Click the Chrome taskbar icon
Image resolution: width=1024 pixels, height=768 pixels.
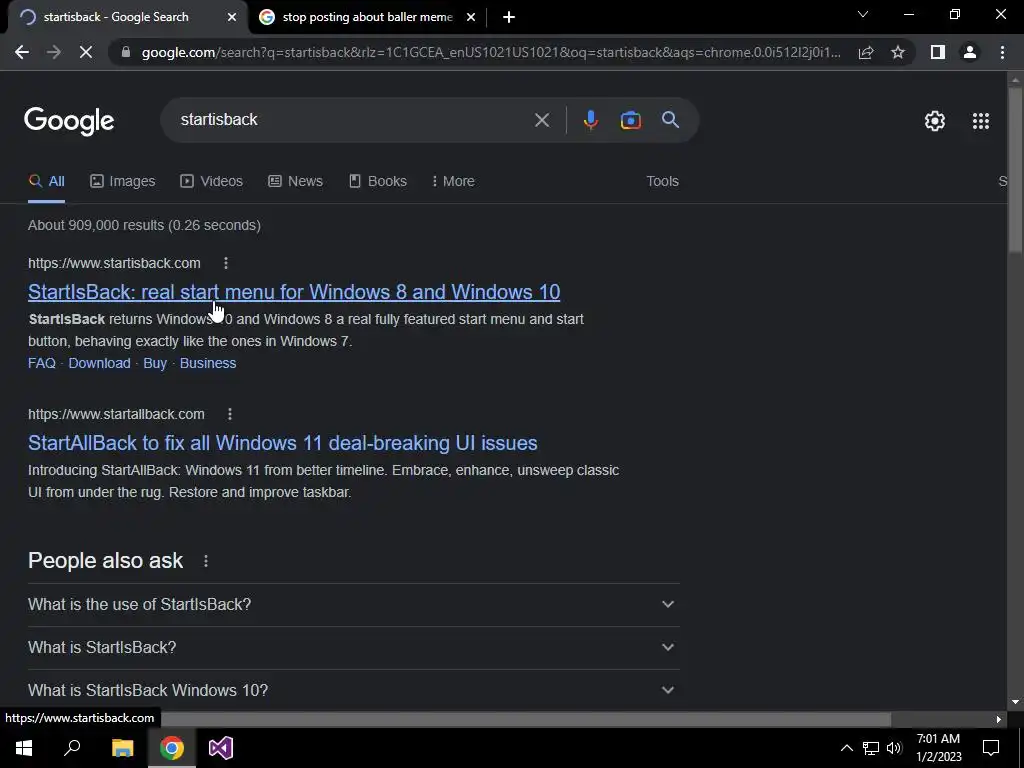(x=172, y=748)
